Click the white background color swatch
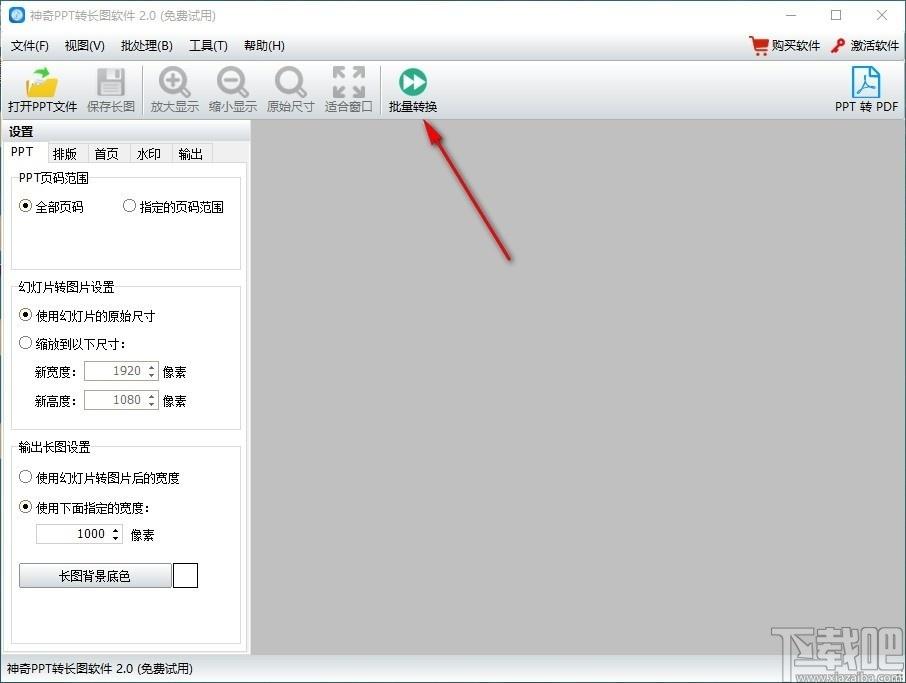Viewport: 906px width, 683px height. tap(185, 576)
